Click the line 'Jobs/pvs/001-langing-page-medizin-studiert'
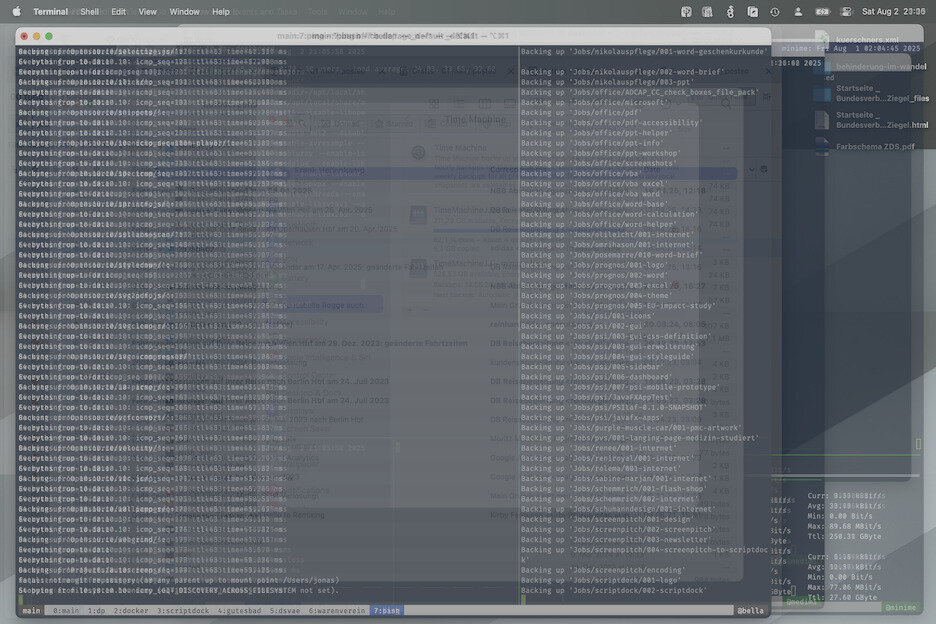The width and height of the screenshot is (936, 624). click(642, 437)
